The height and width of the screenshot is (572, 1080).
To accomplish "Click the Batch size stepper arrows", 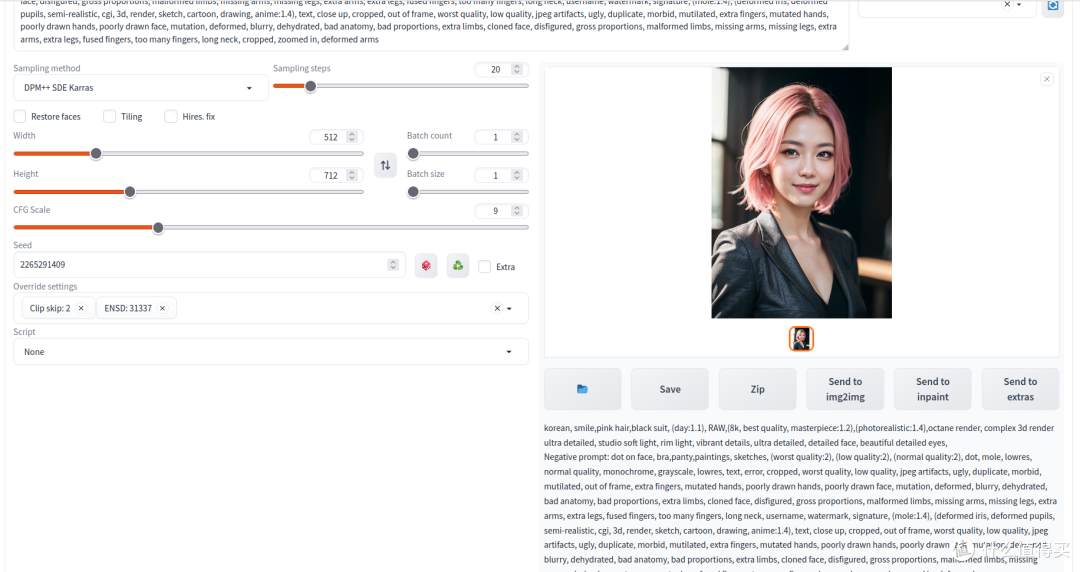I will coord(517,176).
